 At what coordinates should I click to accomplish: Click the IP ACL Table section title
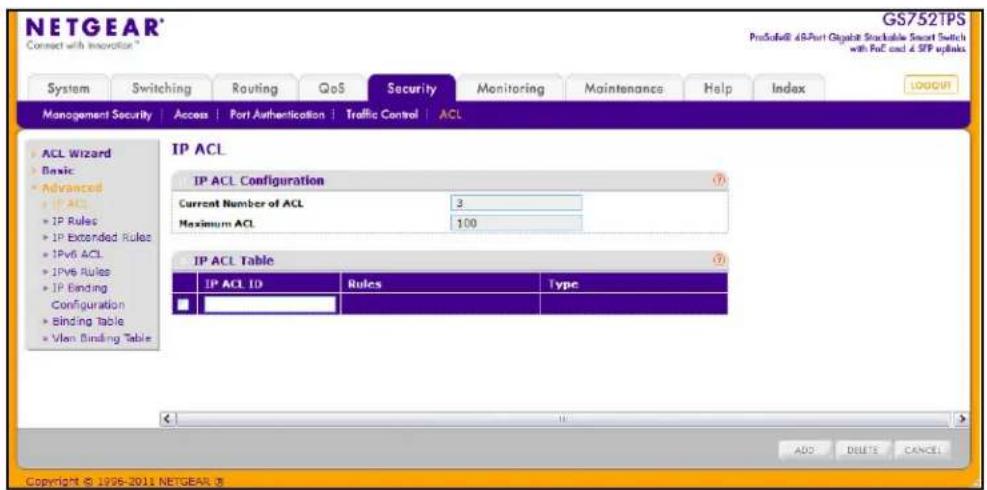[234, 259]
